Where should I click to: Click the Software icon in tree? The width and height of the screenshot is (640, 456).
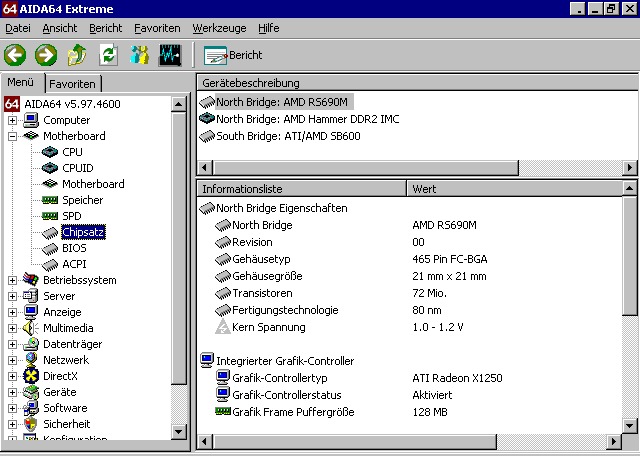pyautogui.click(x=31, y=408)
